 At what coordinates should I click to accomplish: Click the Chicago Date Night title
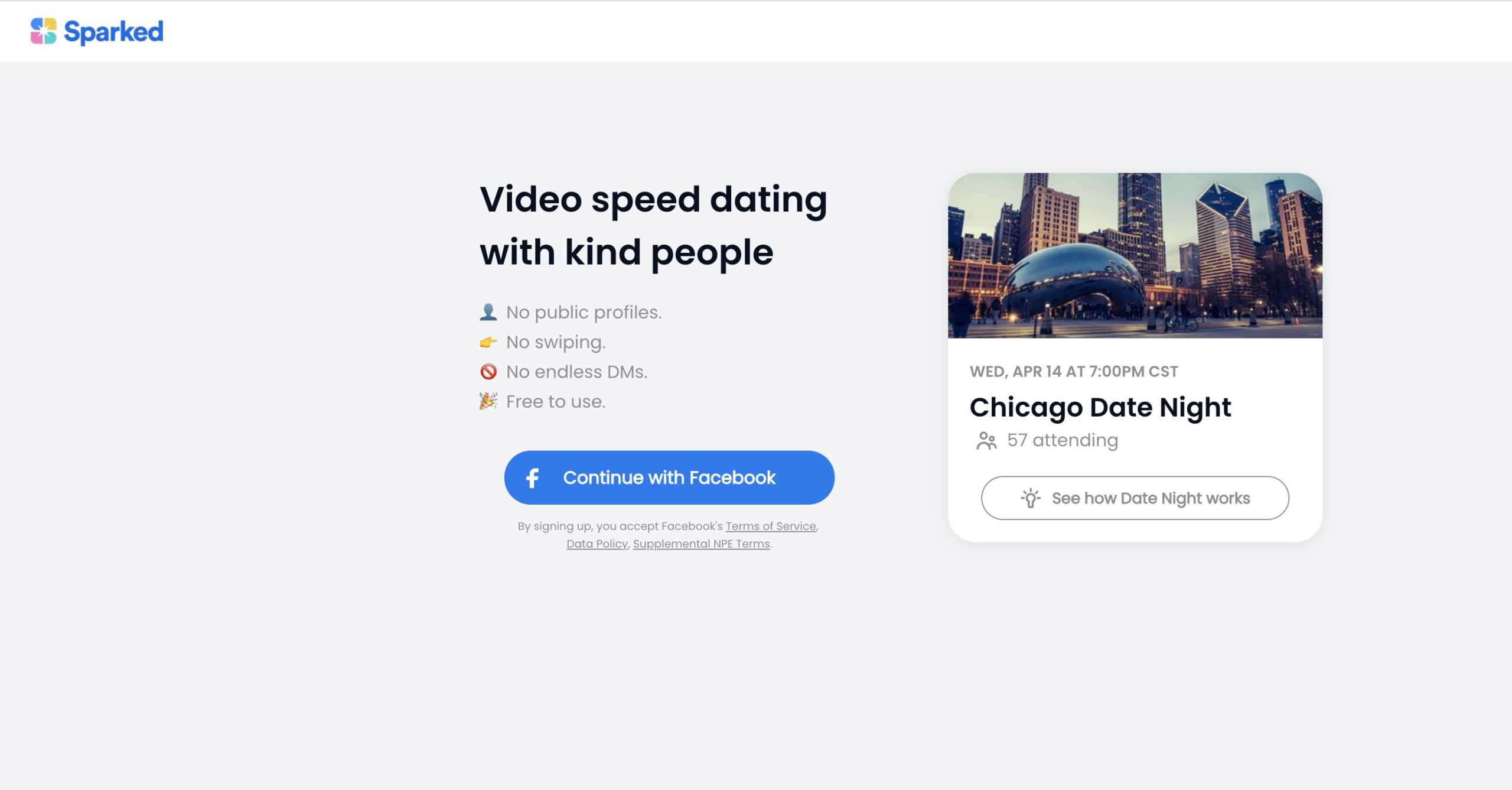pyautogui.click(x=1100, y=407)
